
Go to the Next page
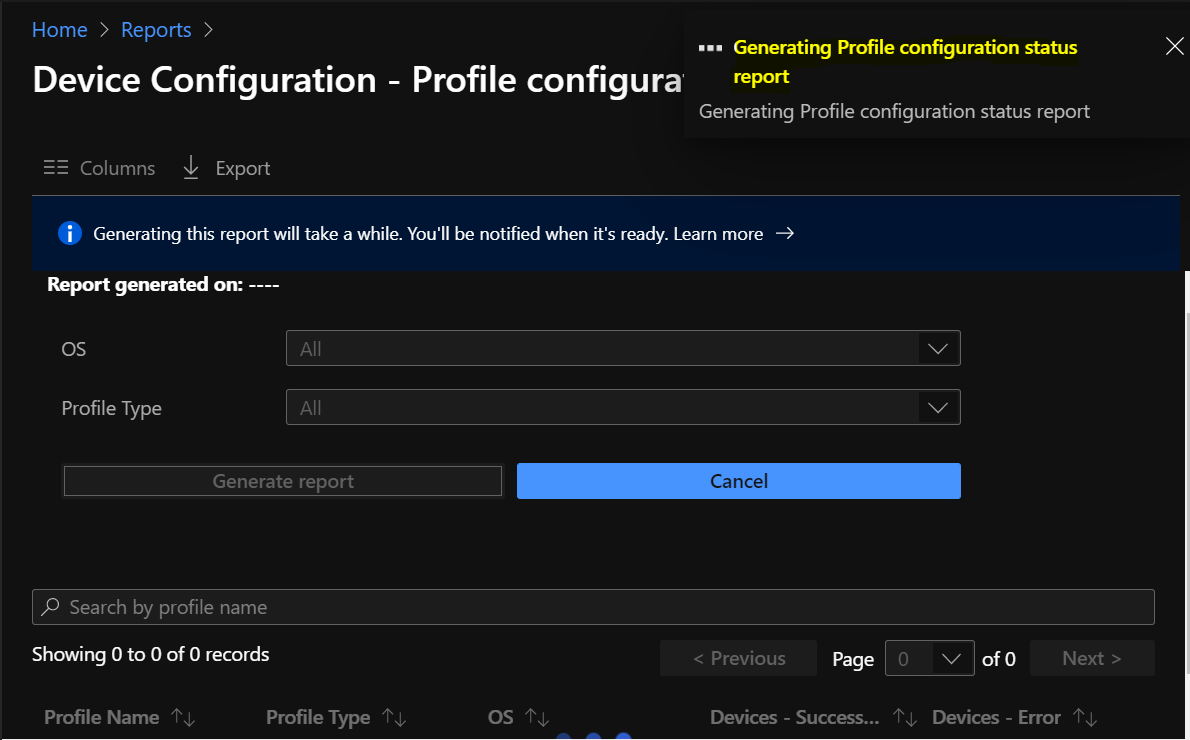pos(1092,658)
